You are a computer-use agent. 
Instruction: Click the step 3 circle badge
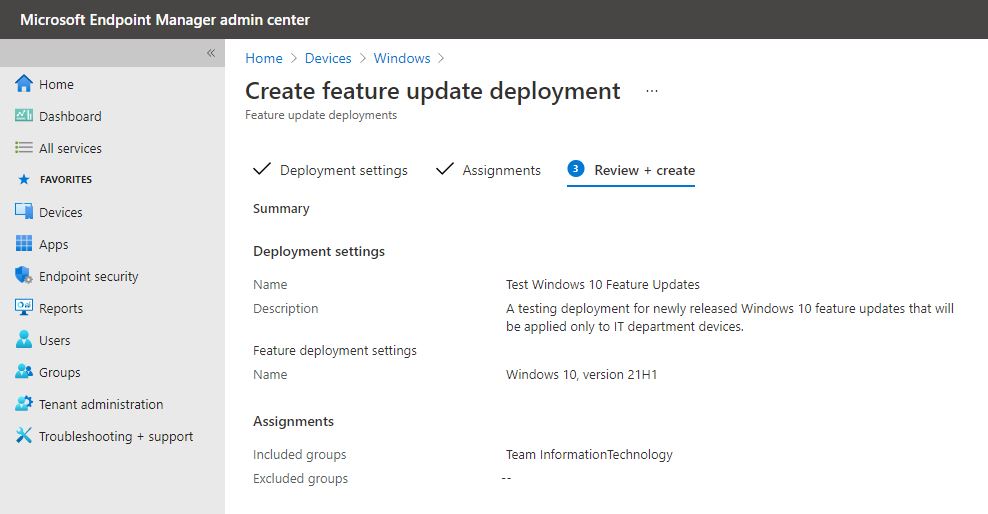[x=575, y=169]
